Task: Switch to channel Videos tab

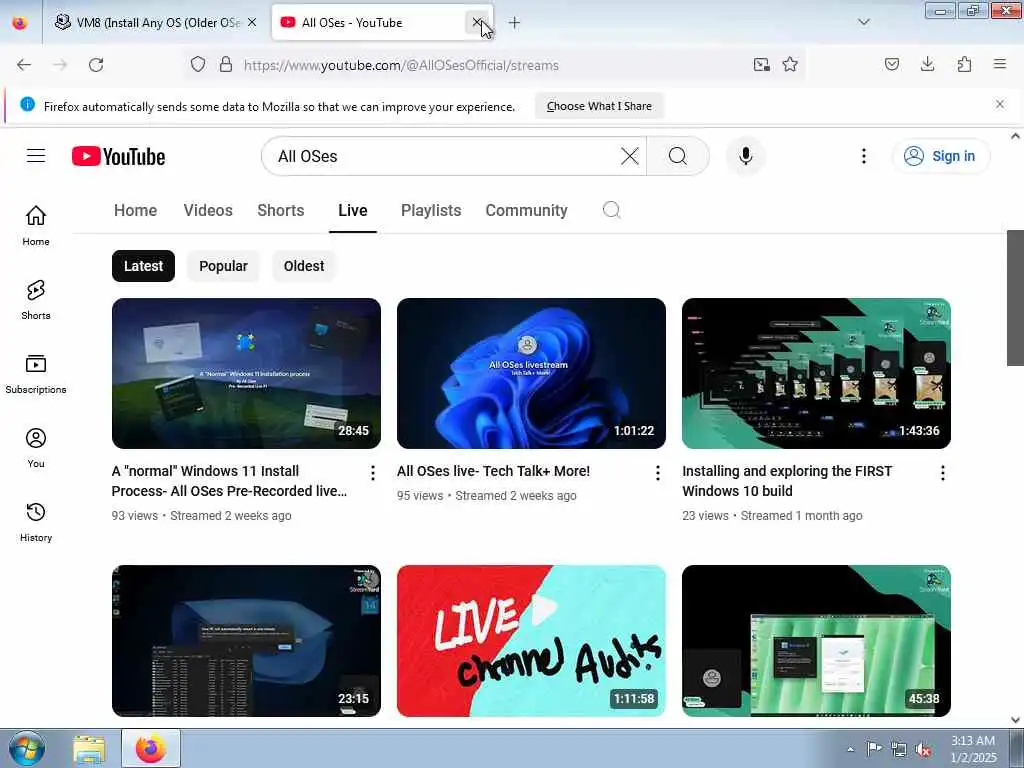Action: pyautogui.click(x=208, y=210)
